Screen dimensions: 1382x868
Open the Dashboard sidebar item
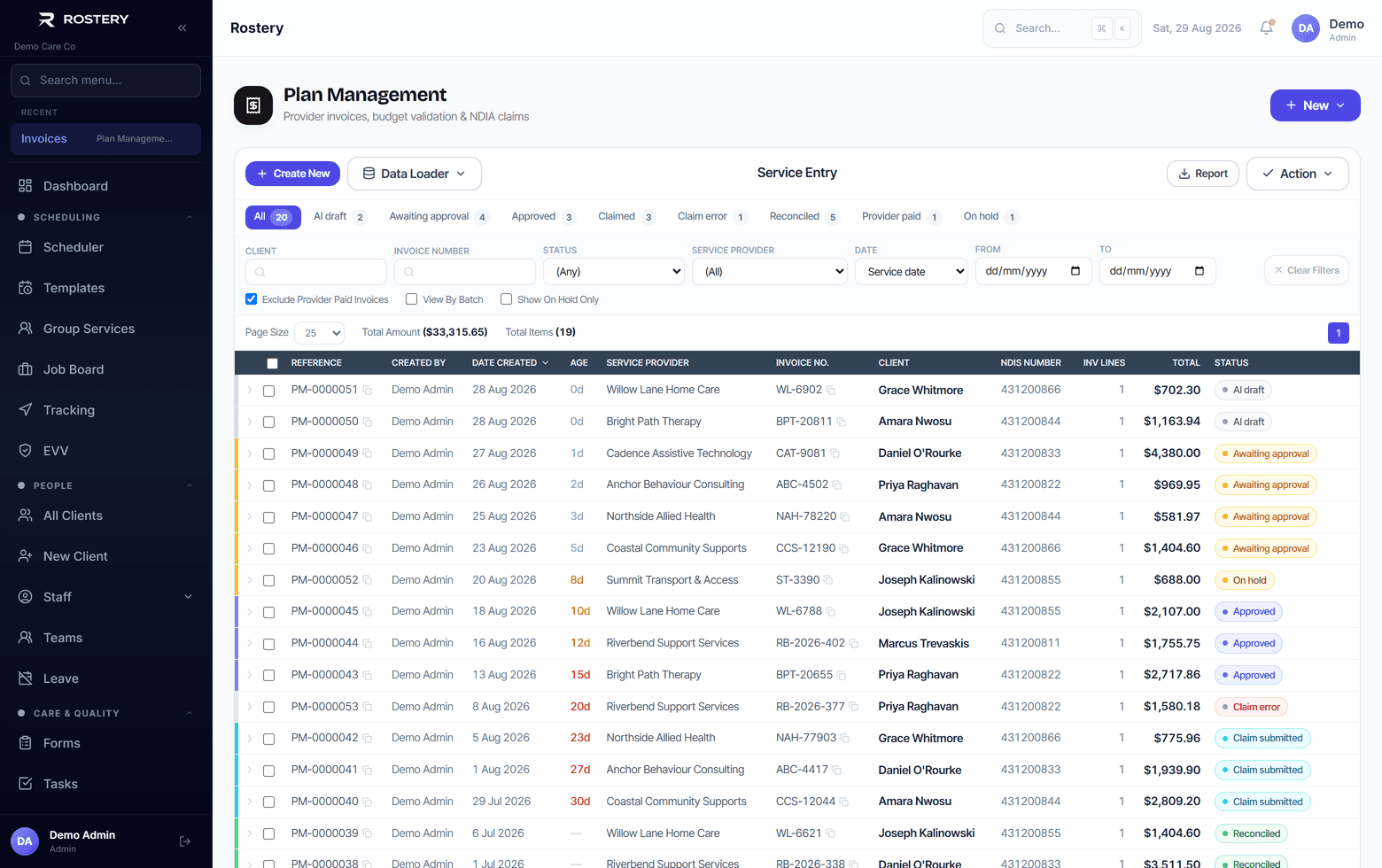click(x=106, y=186)
